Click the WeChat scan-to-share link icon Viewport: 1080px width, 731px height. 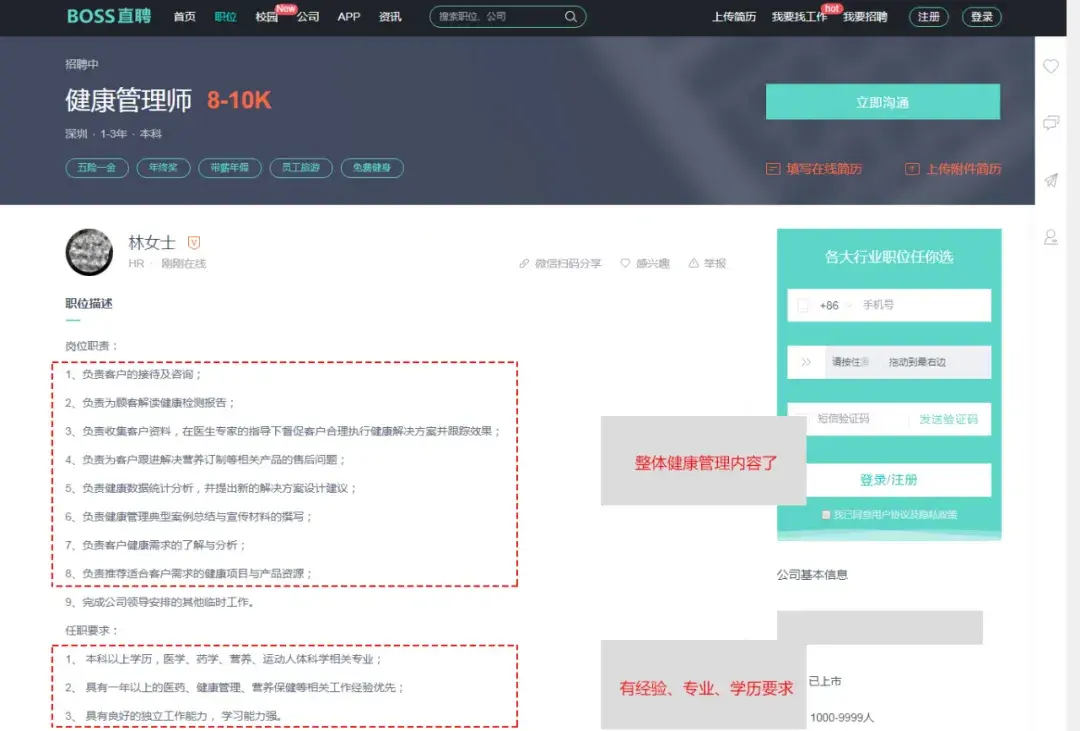coord(524,263)
